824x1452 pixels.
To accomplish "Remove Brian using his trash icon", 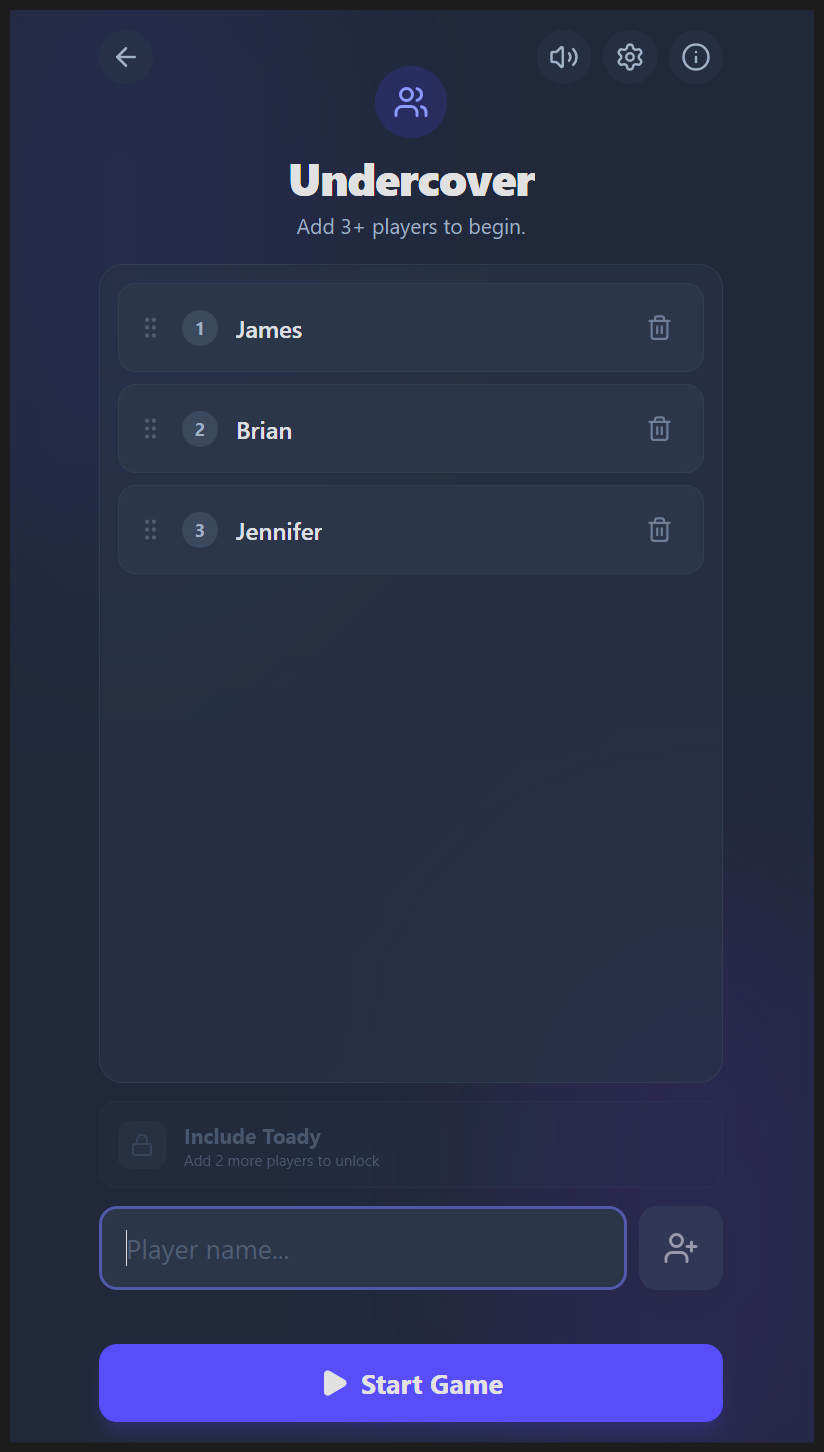I will click(659, 429).
